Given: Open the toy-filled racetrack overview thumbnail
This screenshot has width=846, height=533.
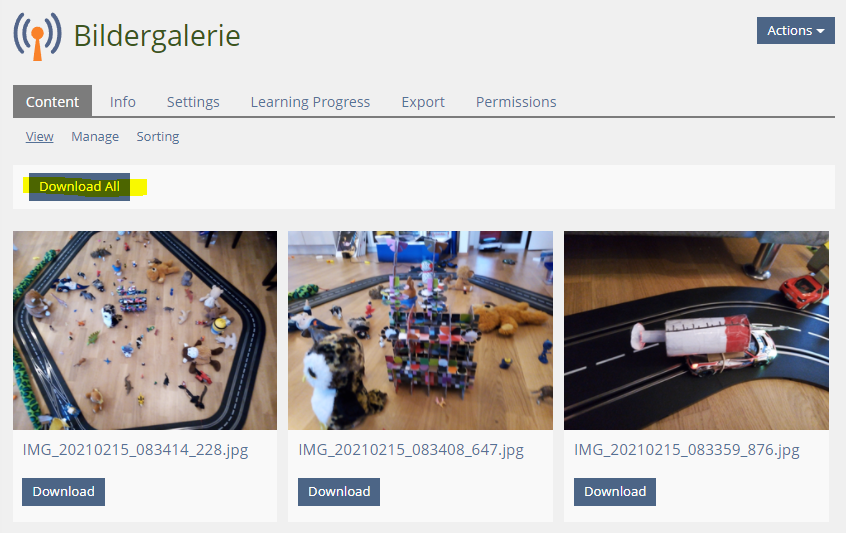Looking at the screenshot, I should (x=145, y=330).
